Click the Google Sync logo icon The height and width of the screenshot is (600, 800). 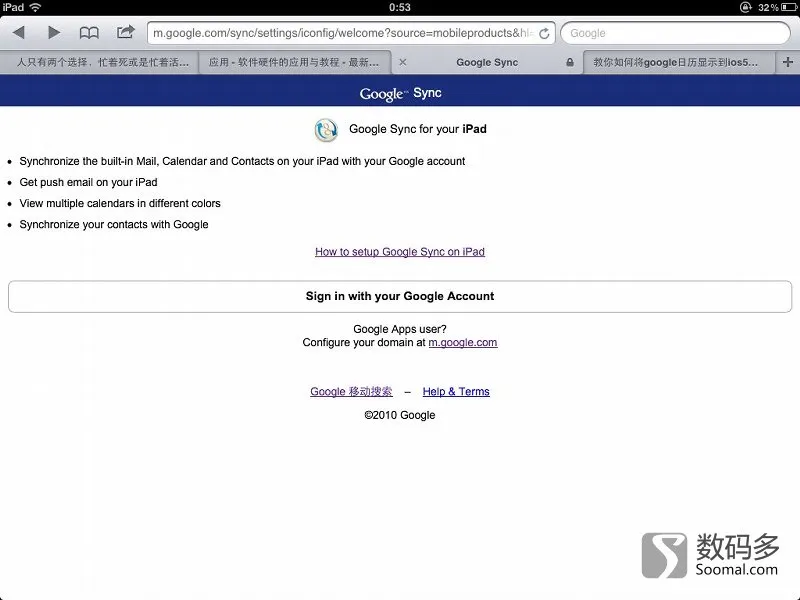326,130
